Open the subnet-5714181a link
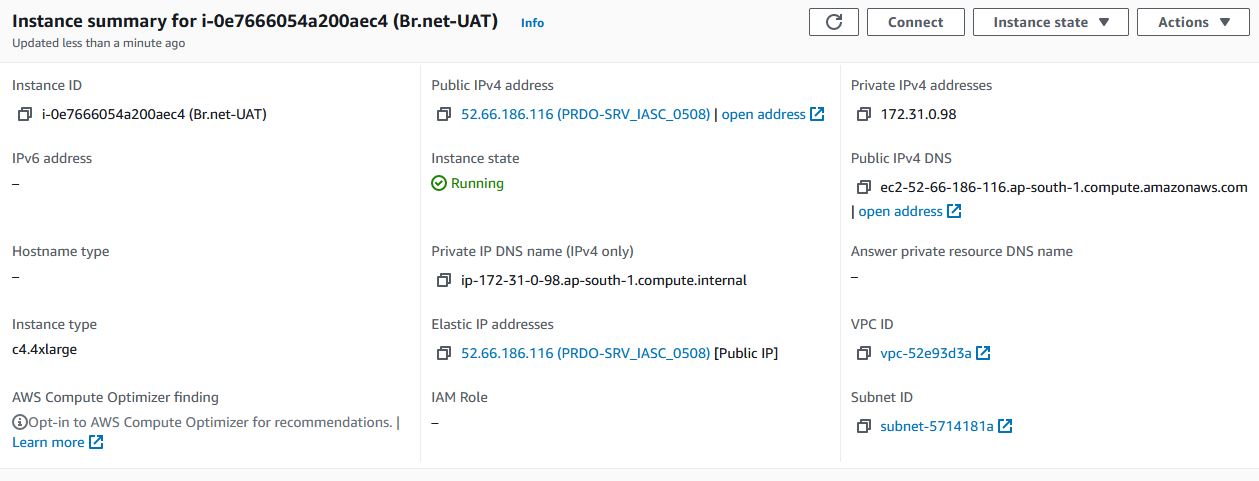1259x481 pixels. tap(946, 426)
